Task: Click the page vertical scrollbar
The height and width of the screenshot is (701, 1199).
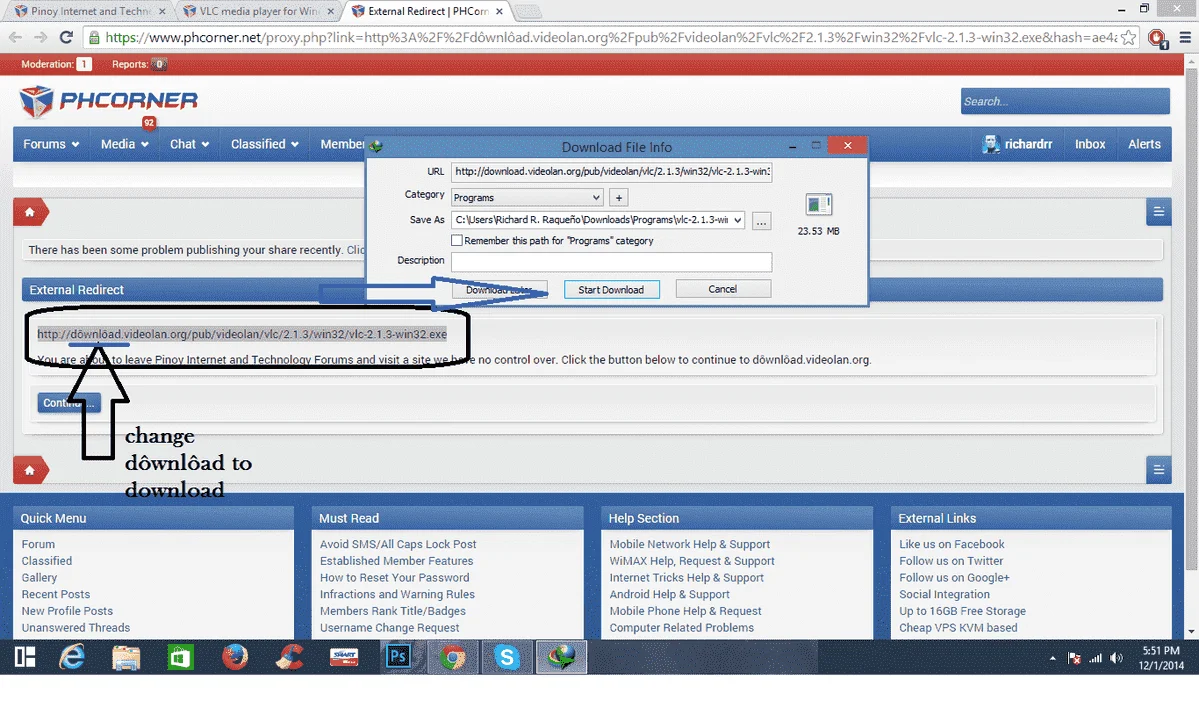Action: tap(1191, 321)
